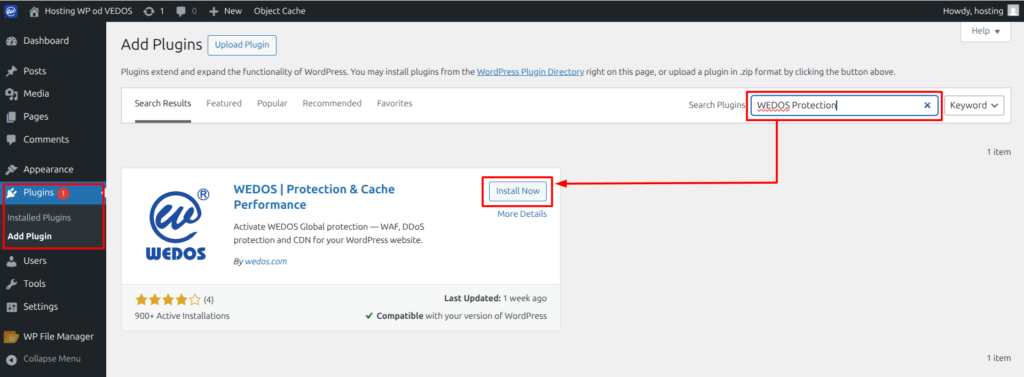Click the '(4)' ratings count text
The image size is (1024, 377).
pyautogui.click(x=208, y=300)
